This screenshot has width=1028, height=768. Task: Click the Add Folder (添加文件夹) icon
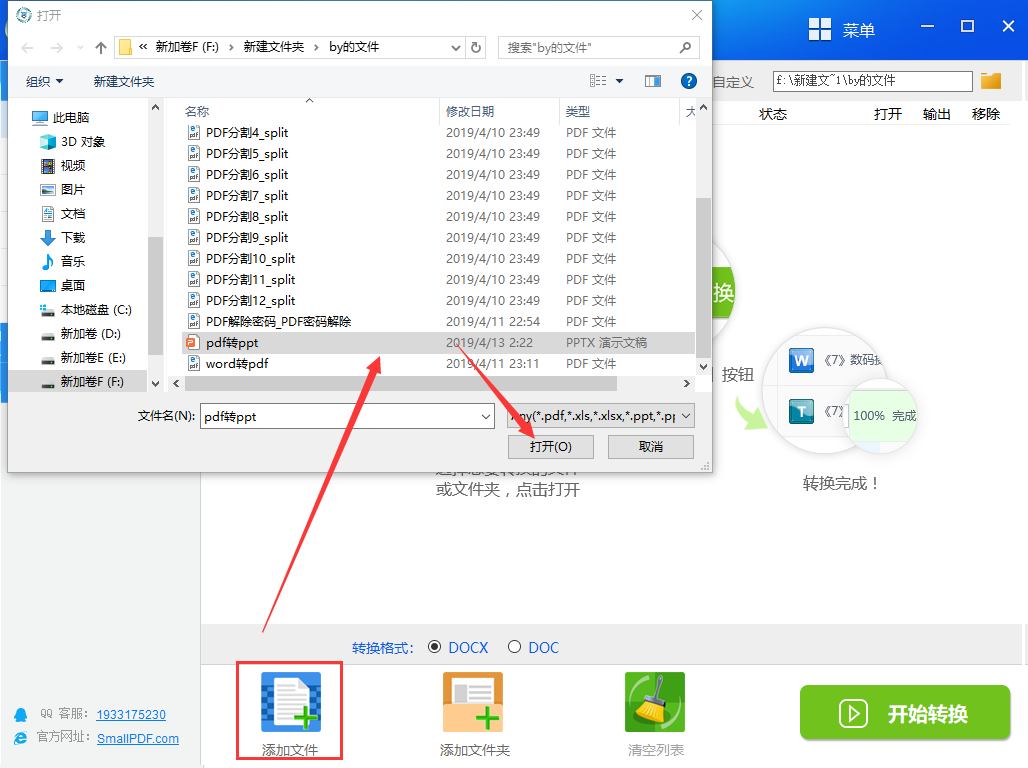point(473,703)
